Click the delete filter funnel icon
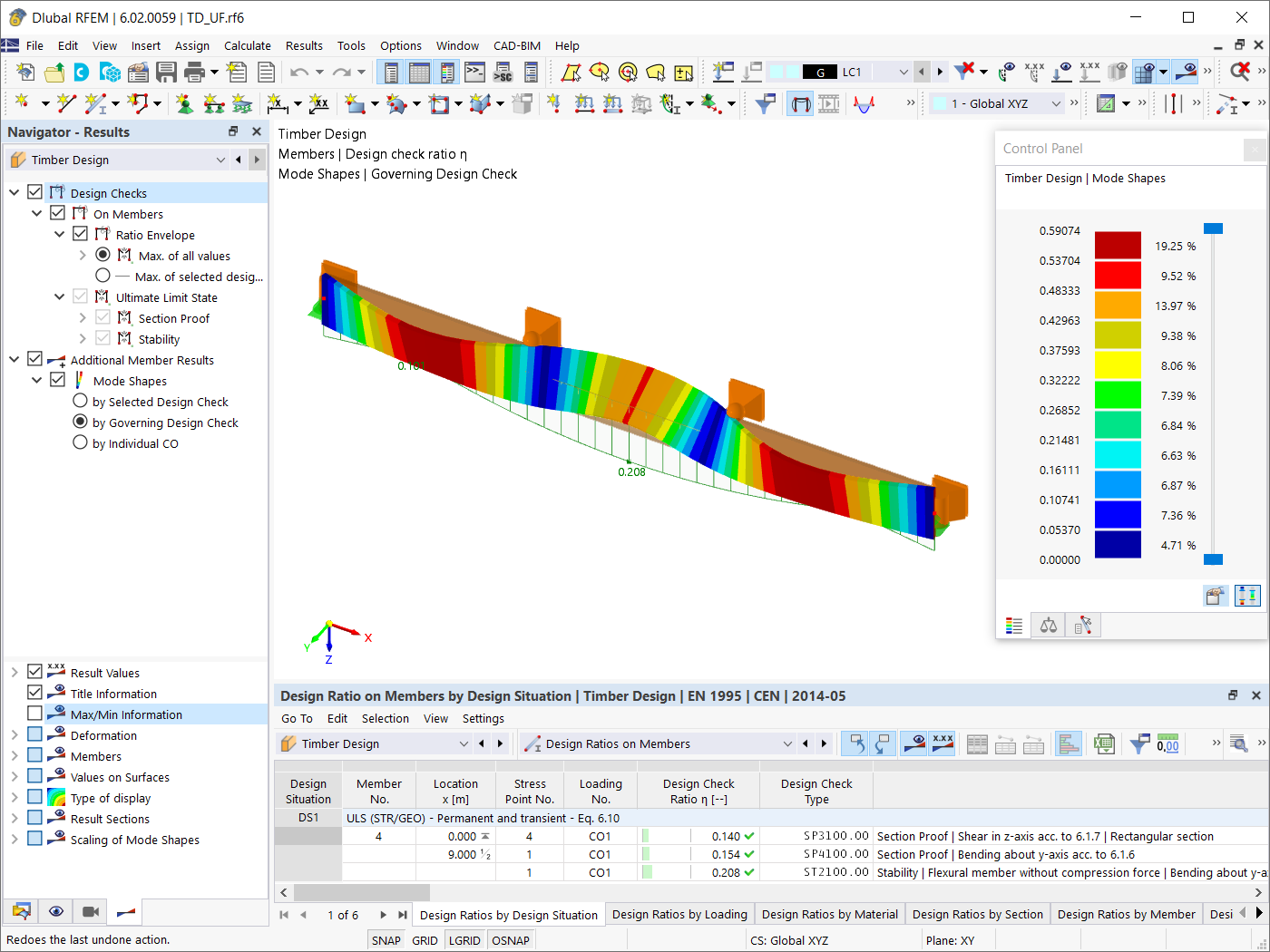 (964, 71)
